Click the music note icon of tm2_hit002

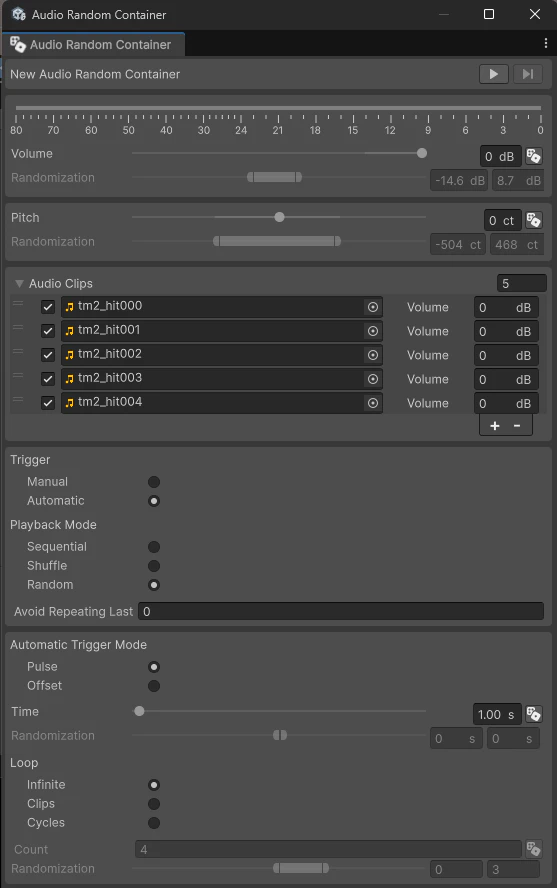(x=70, y=355)
